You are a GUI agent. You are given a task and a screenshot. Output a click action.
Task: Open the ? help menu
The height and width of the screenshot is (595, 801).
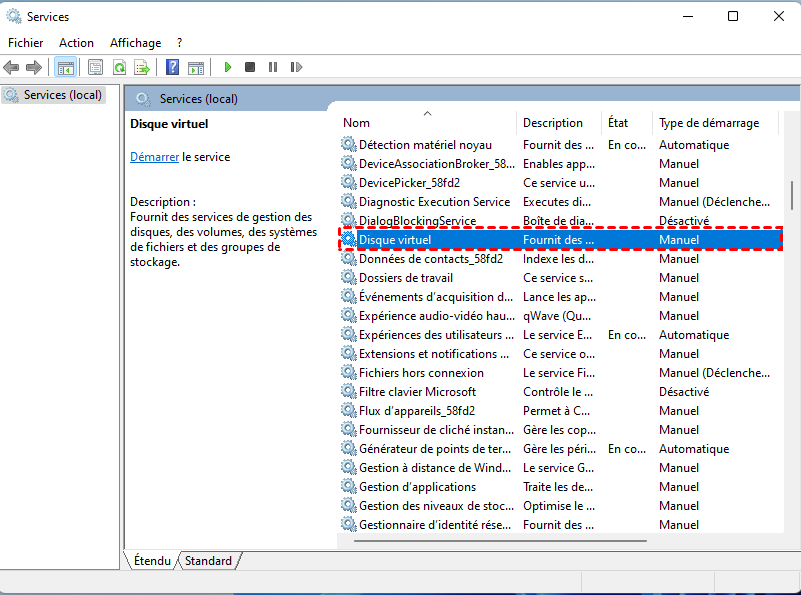[x=179, y=43]
